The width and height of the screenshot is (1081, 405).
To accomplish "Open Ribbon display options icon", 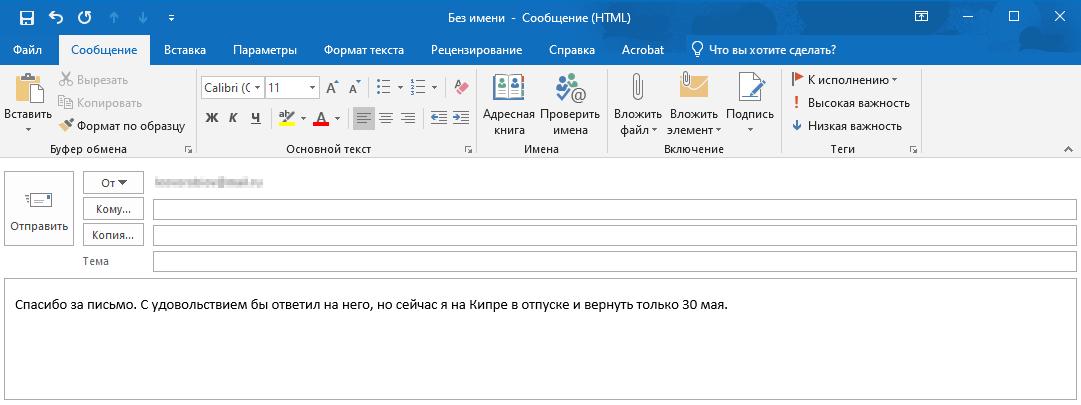I will tap(921, 17).
